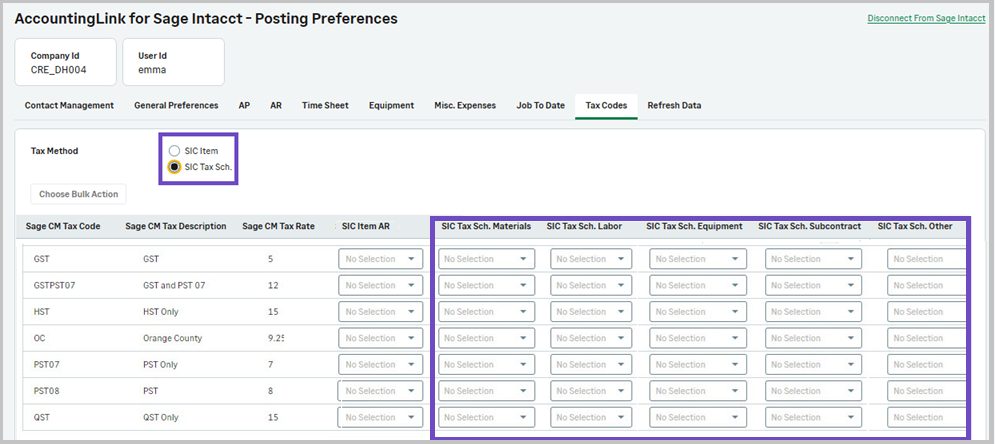995x444 pixels.
Task: Switch to the Time Sheet tab
Action: pyautogui.click(x=325, y=105)
